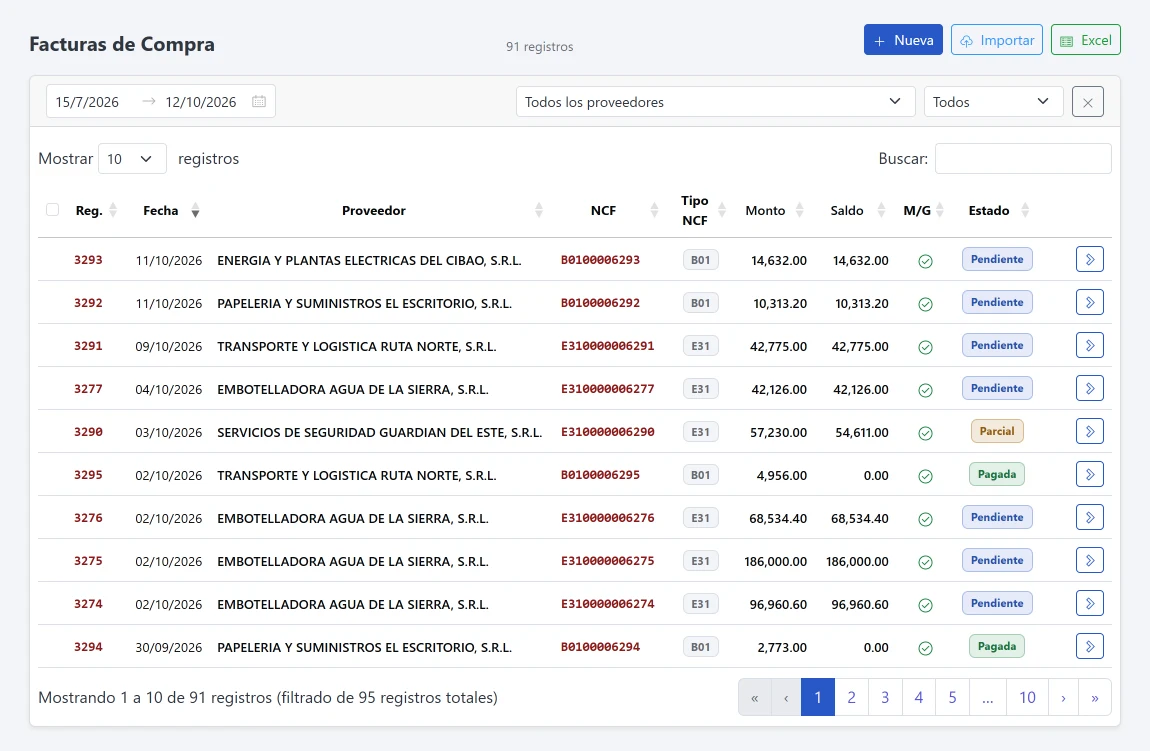Click end date 12/10/2026 field
The image size is (1150, 751).
point(201,102)
